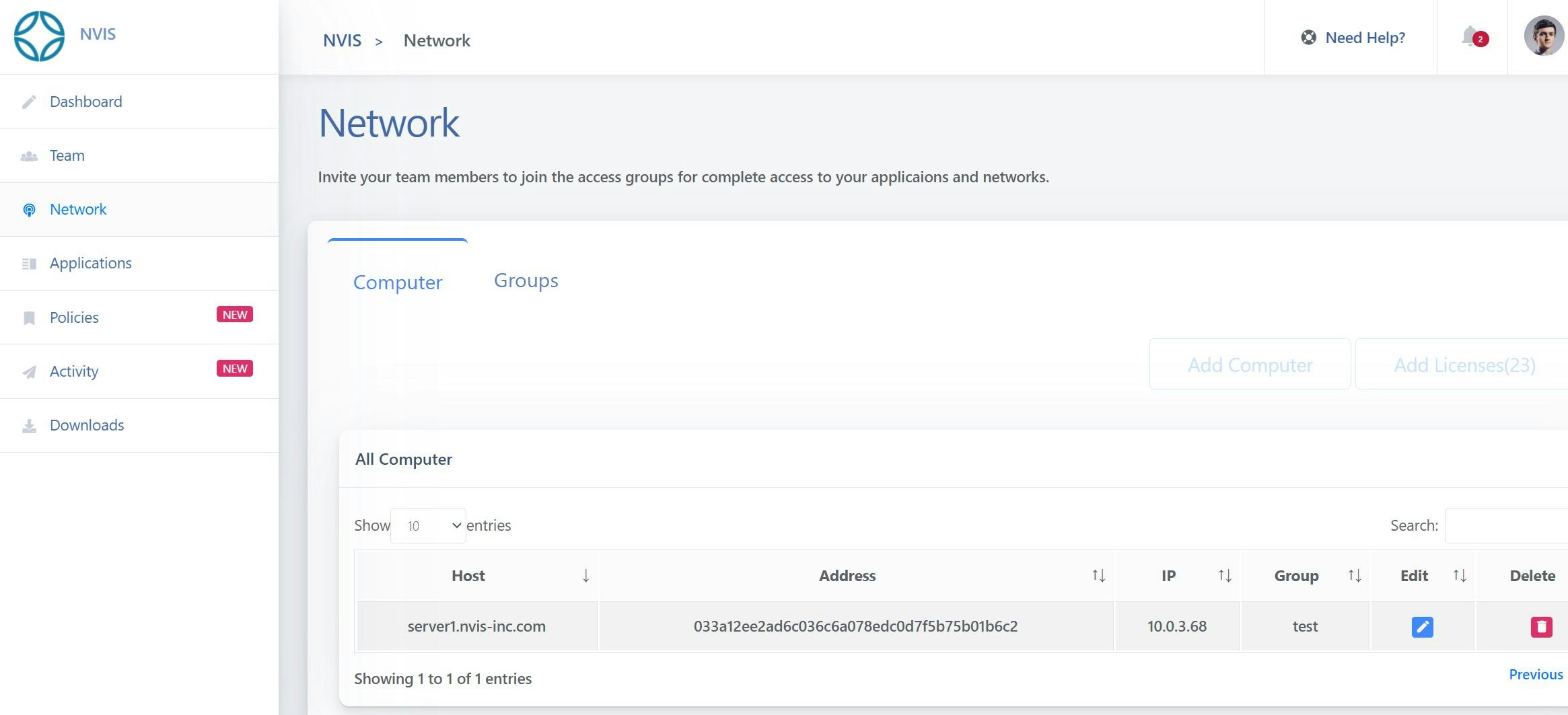Image resolution: width=1568 pixels, height=715 pixels.
Task: Toggle sorting on the Group column
Action: (1353, 576)
